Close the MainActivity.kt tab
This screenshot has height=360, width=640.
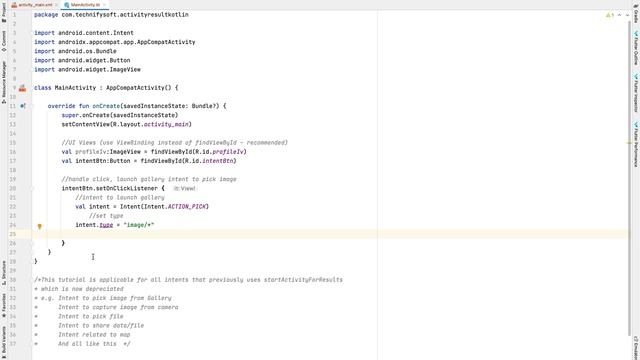(x=104, y=5)
